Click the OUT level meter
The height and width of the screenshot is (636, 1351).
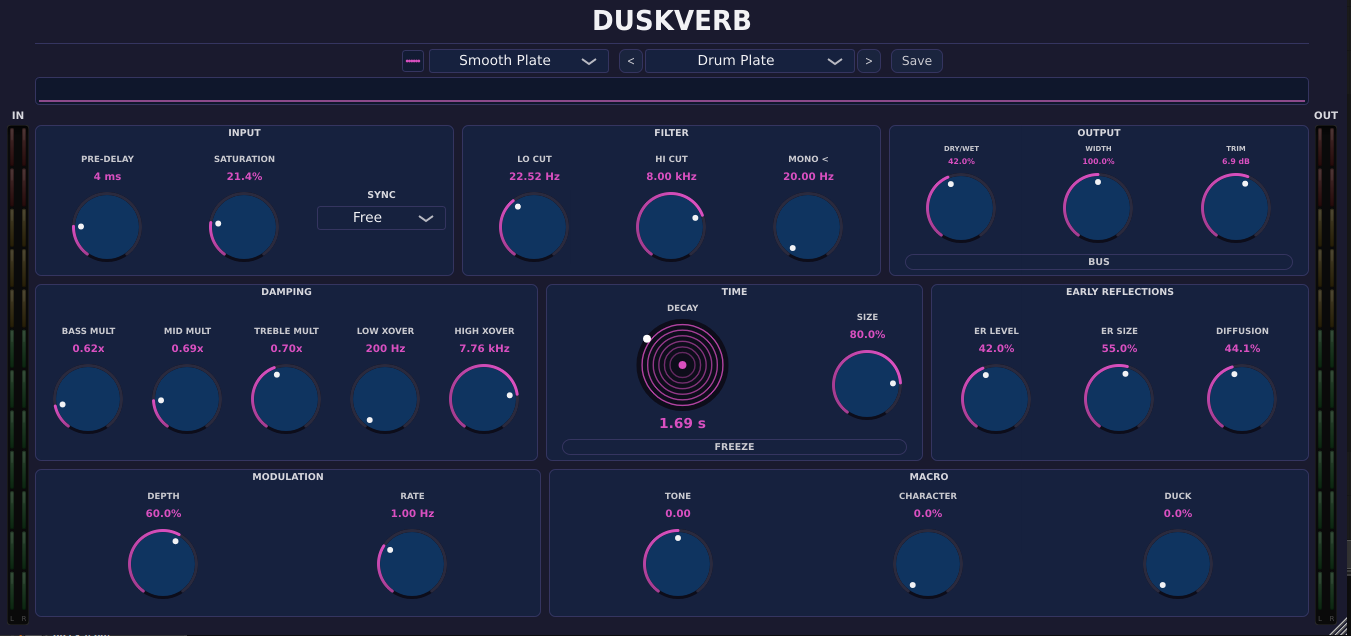(x=1326, y=374)
